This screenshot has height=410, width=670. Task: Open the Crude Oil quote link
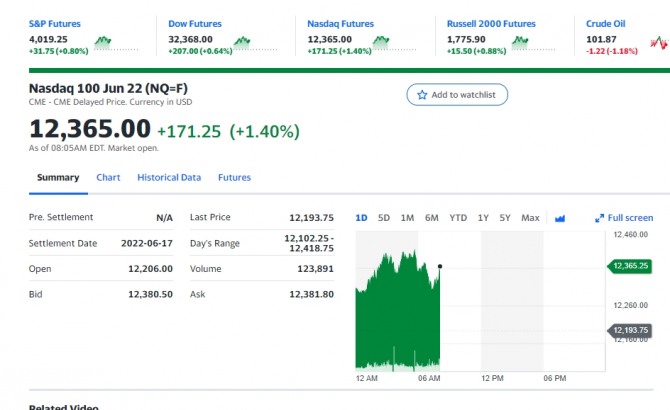tap(605, 23)
